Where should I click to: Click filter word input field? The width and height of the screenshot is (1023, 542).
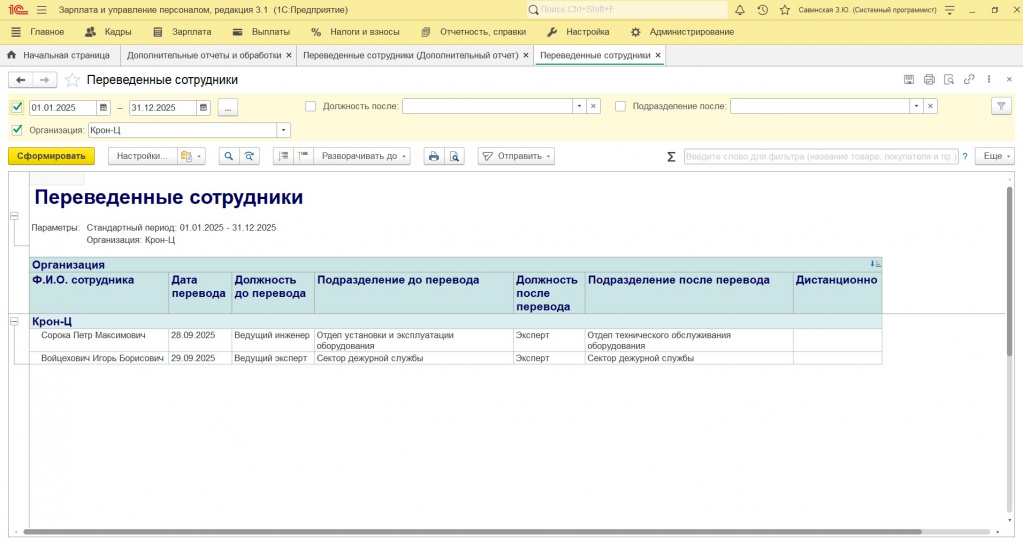tap(821, 157)
